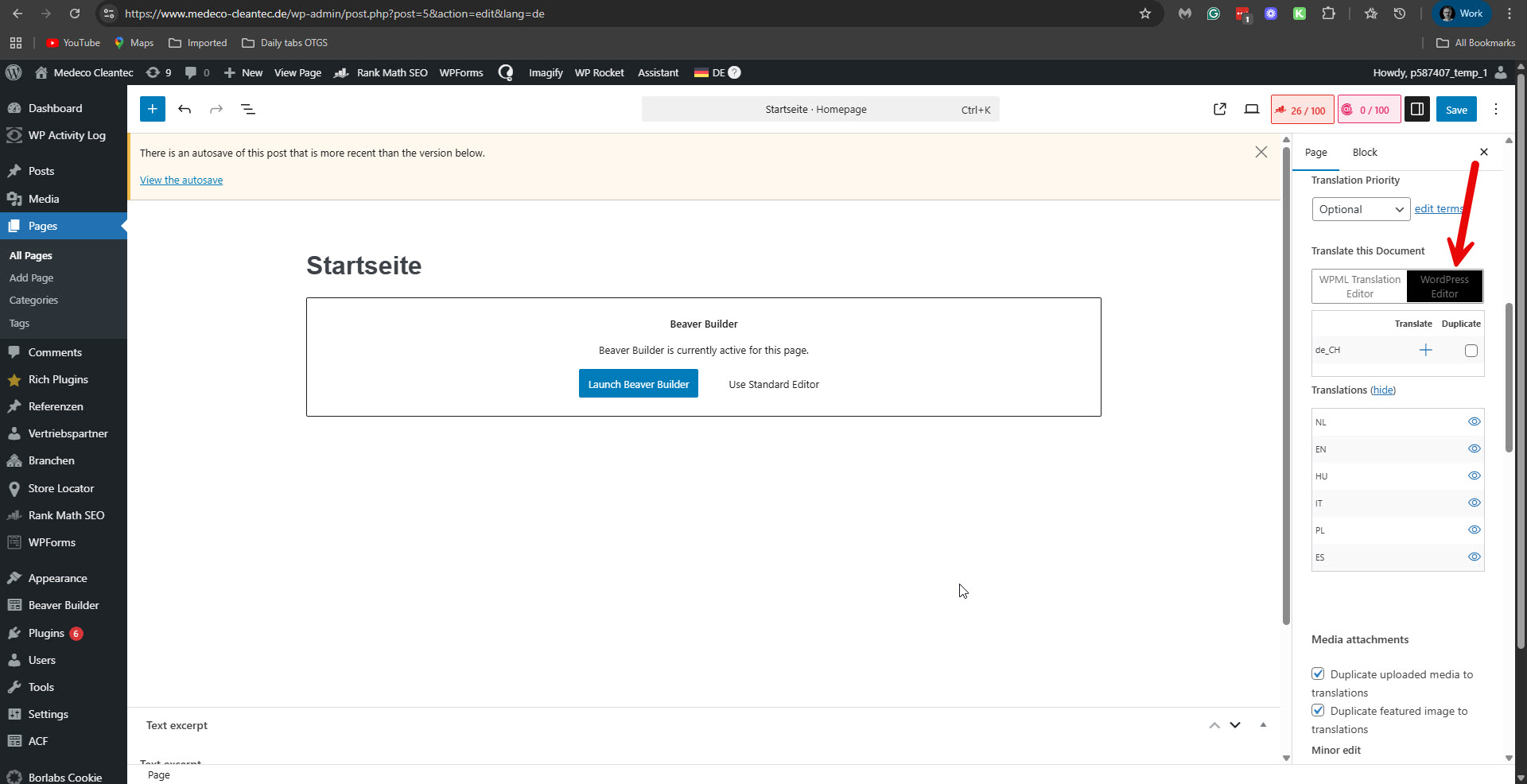Click the Launch Beaver Builder button

click(638, 384)
